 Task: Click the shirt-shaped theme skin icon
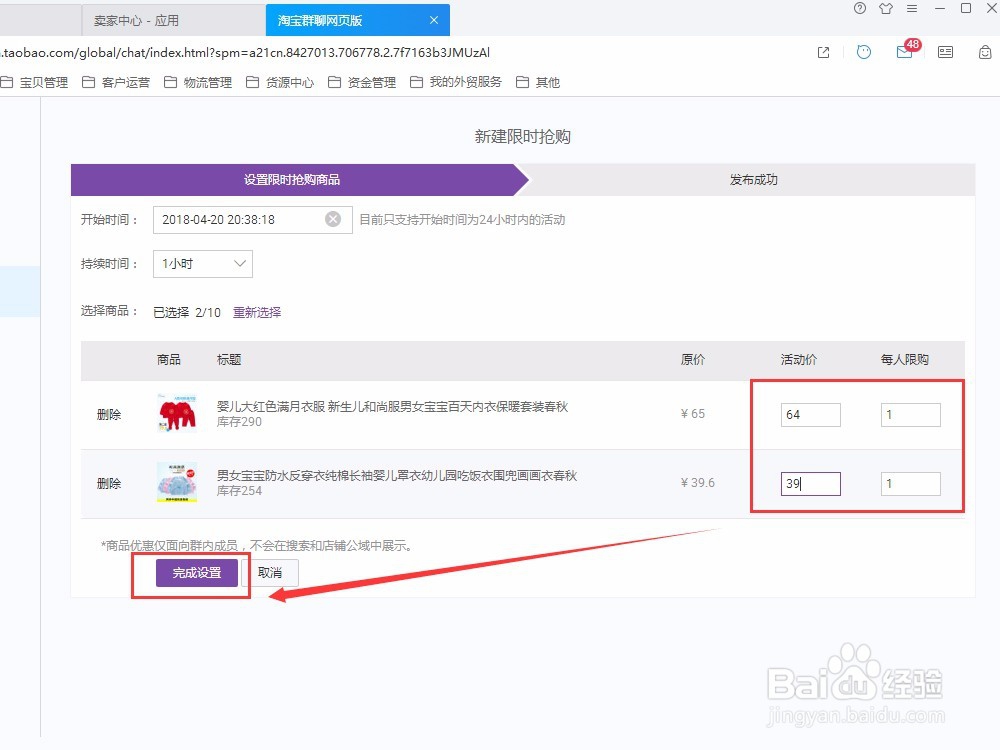point(886,9)
